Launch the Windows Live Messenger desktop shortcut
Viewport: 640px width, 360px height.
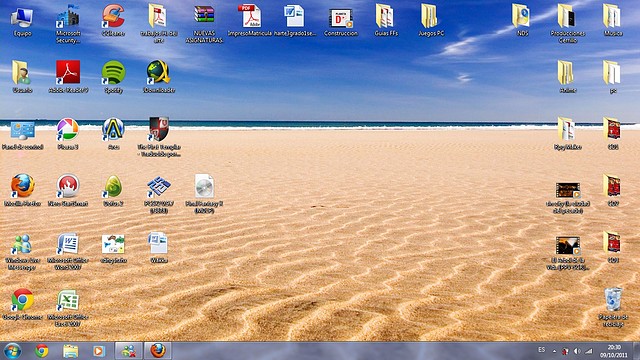point(22,244)
